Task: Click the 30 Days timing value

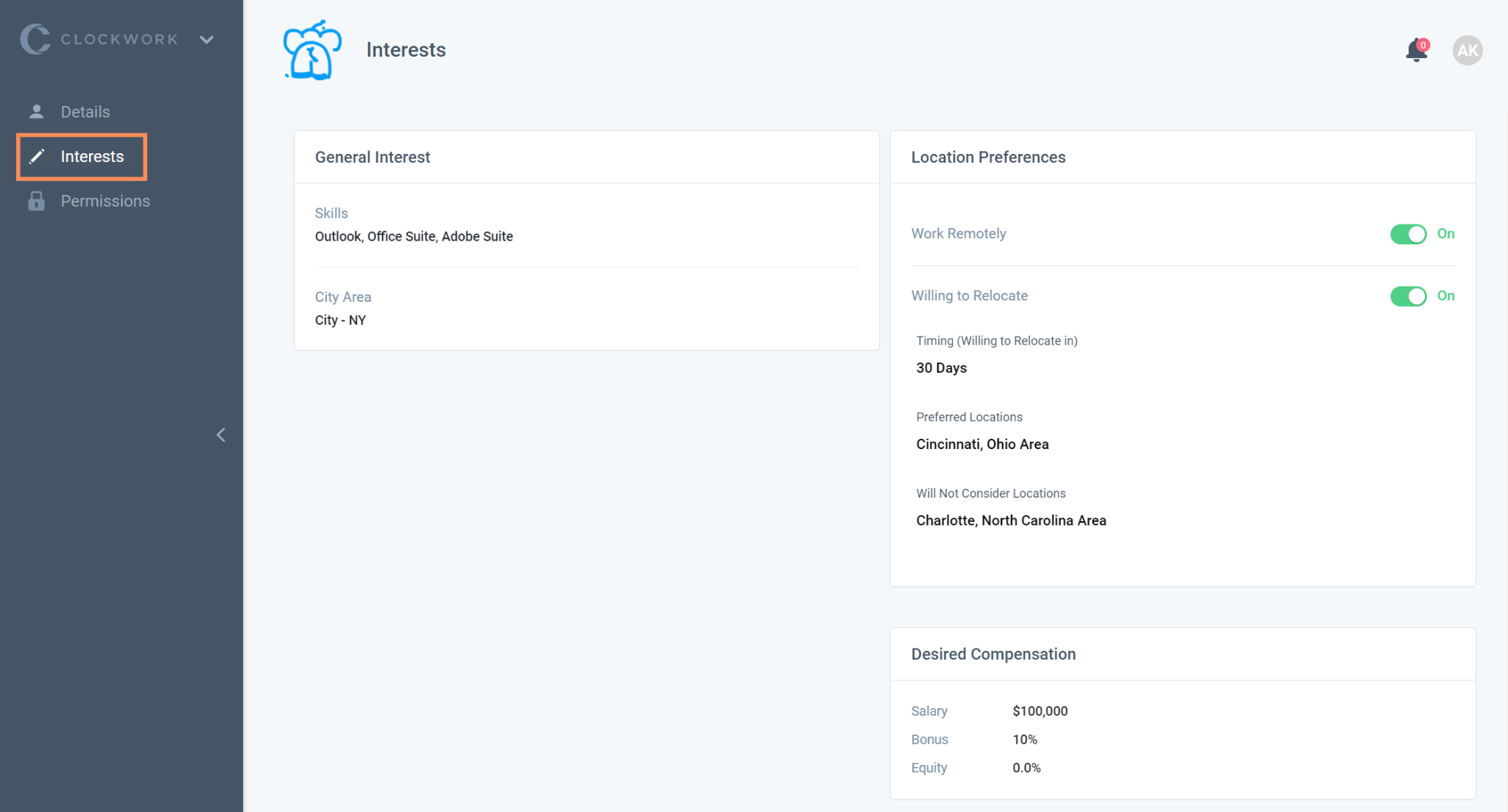Action: (x=941, y=368)
